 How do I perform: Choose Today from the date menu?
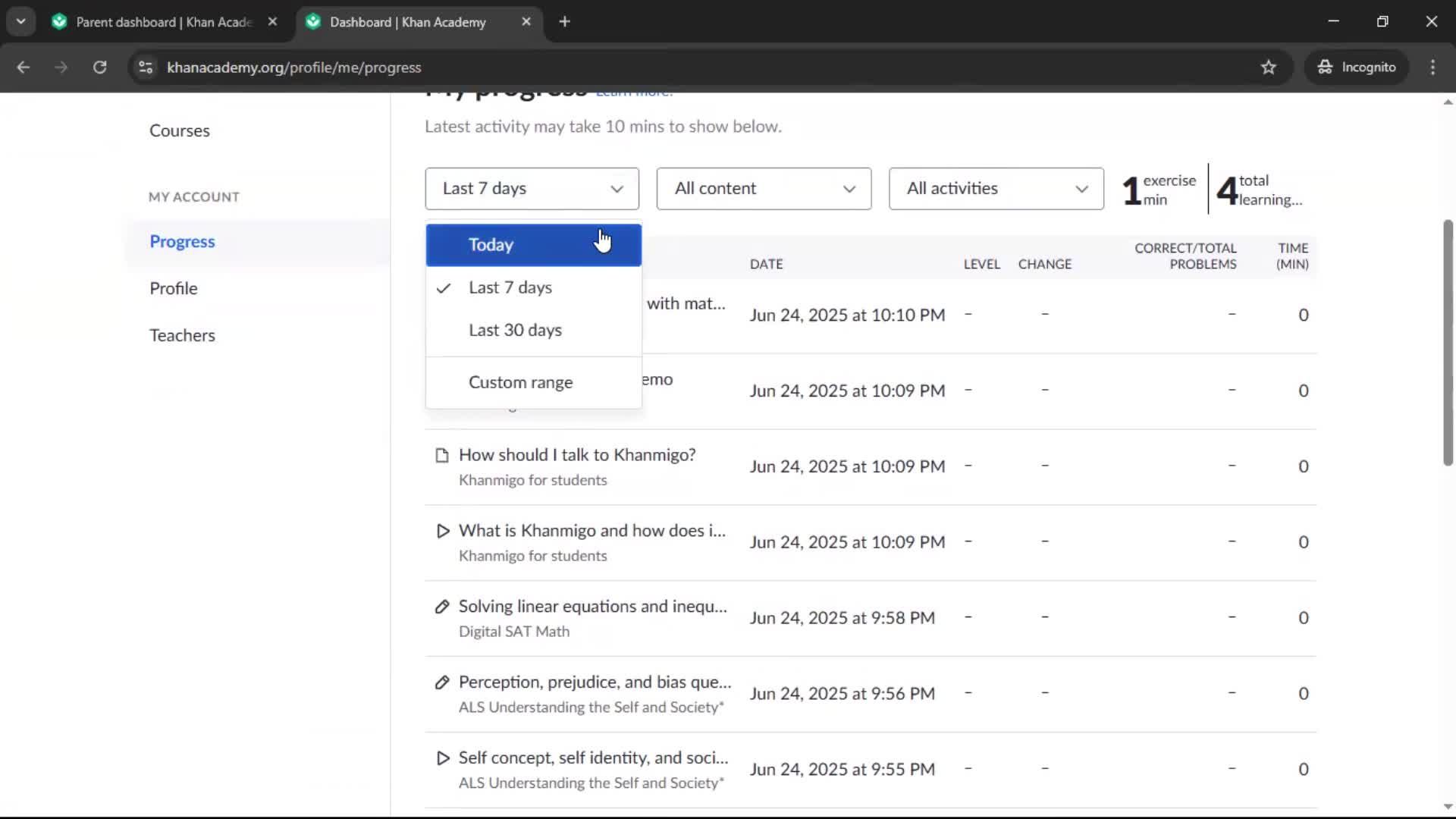click(x=533, y=245)
